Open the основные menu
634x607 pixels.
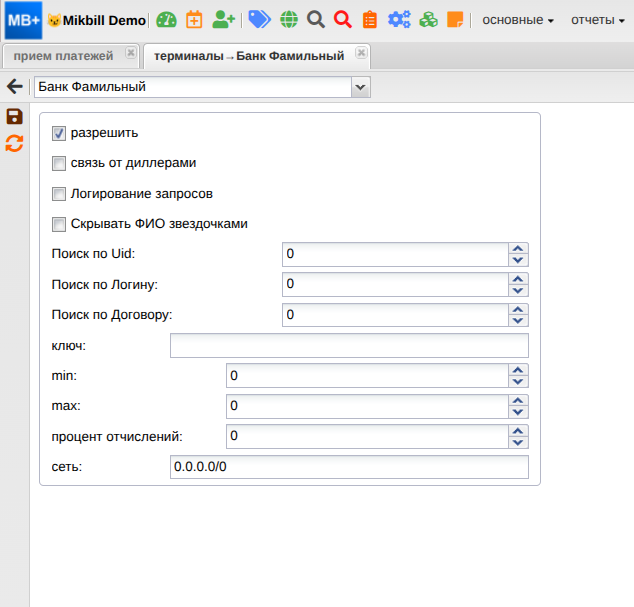click(x=518, y=20)
